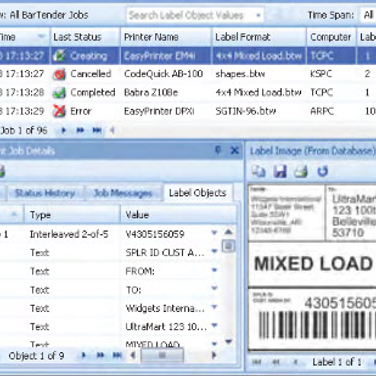Sort jobs by Printer Name column

point(166,37)
